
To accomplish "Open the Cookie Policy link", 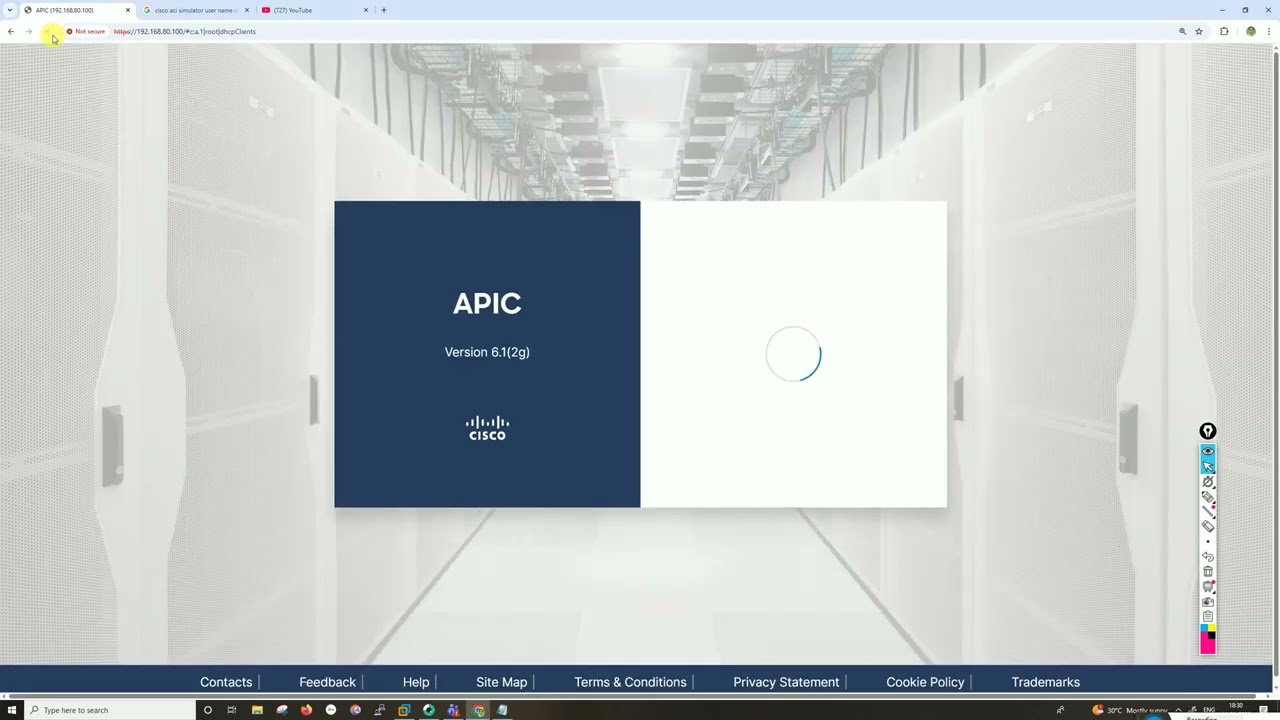I will pyautogui.click(x=925, y=682).
